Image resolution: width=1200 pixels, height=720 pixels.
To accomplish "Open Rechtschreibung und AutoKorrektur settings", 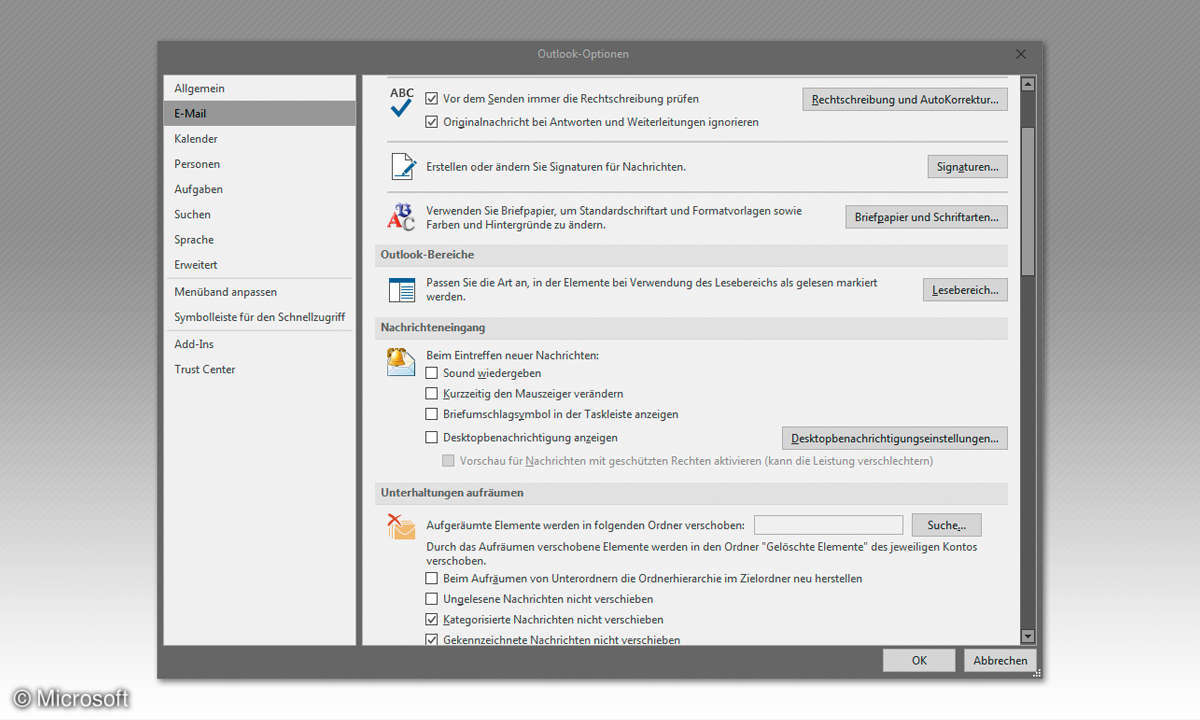I will (x=905, y=100).
